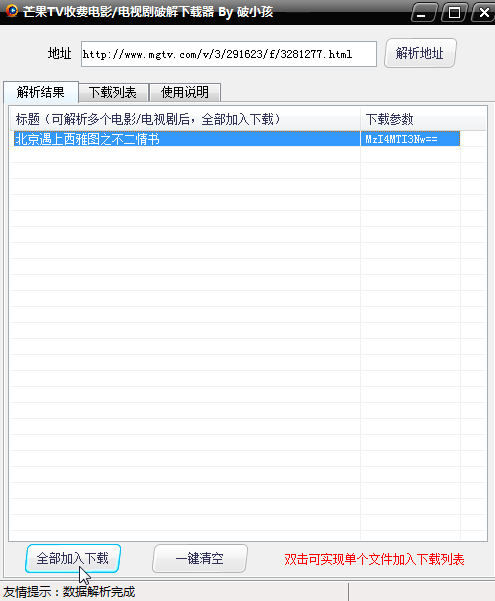Click the 一键清空 button
The image size is (495, 601).
[199, 558]
